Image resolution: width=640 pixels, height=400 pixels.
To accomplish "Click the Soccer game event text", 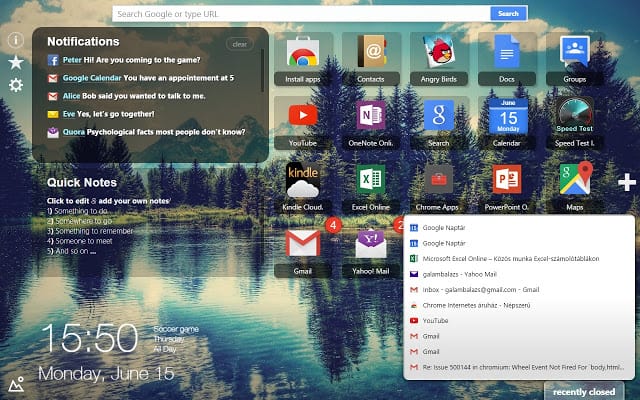I will (x=176, y=329).
